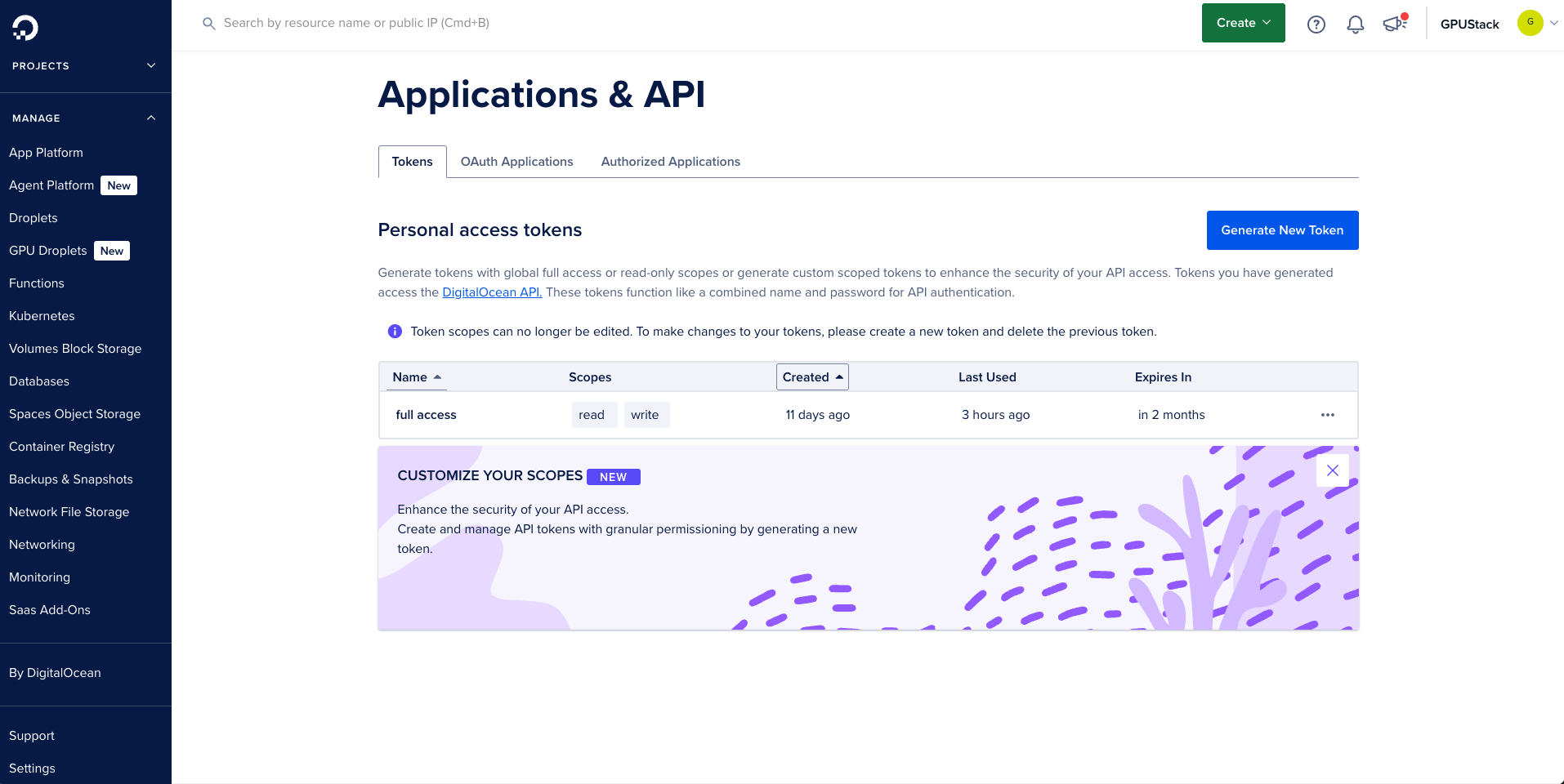Image resolution: width=1564 pixels, height=784 pixels.
Task: Click the info icon beside token scopes notice
Action: [395, 332]
